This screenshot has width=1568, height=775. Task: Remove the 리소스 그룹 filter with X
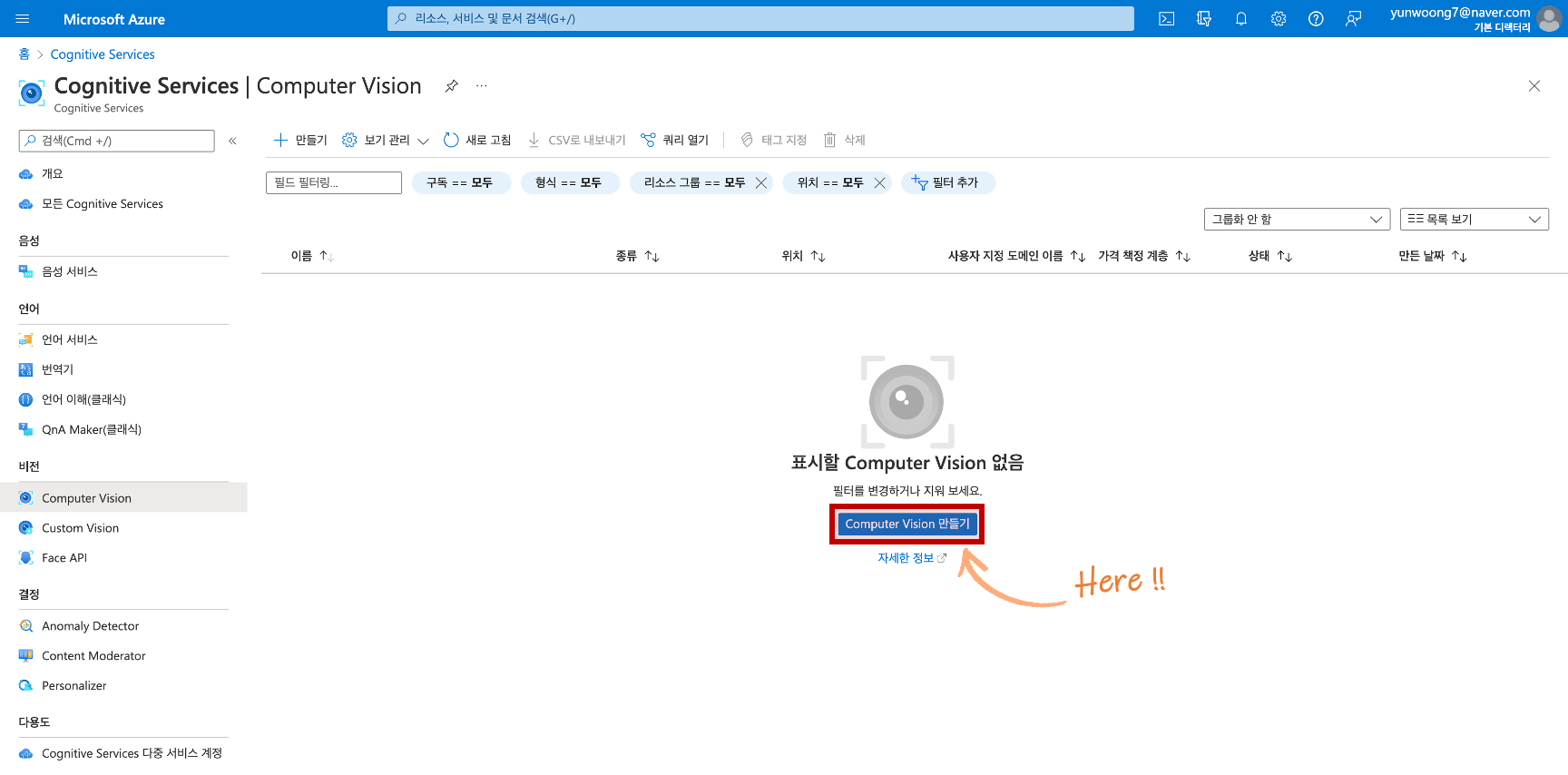761,182
